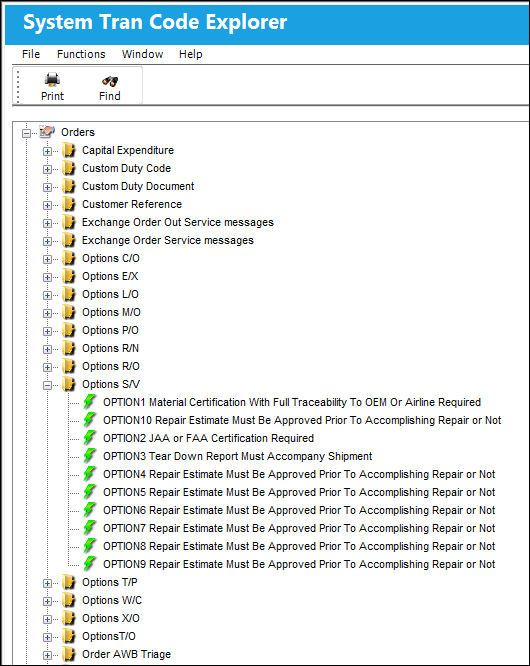
Task: Expand the Options L/O node
Action: tap(48, 295)
